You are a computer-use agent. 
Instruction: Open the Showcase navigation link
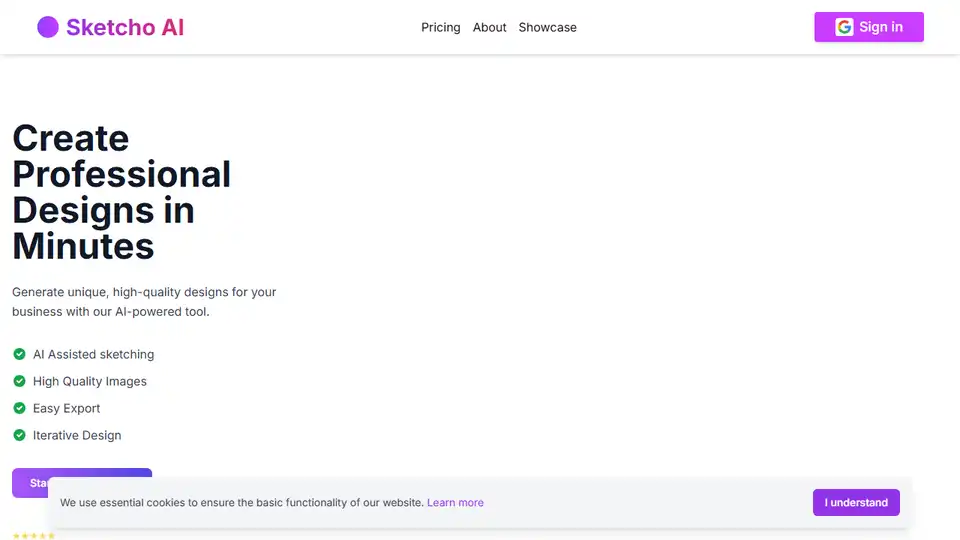(547, 27)
